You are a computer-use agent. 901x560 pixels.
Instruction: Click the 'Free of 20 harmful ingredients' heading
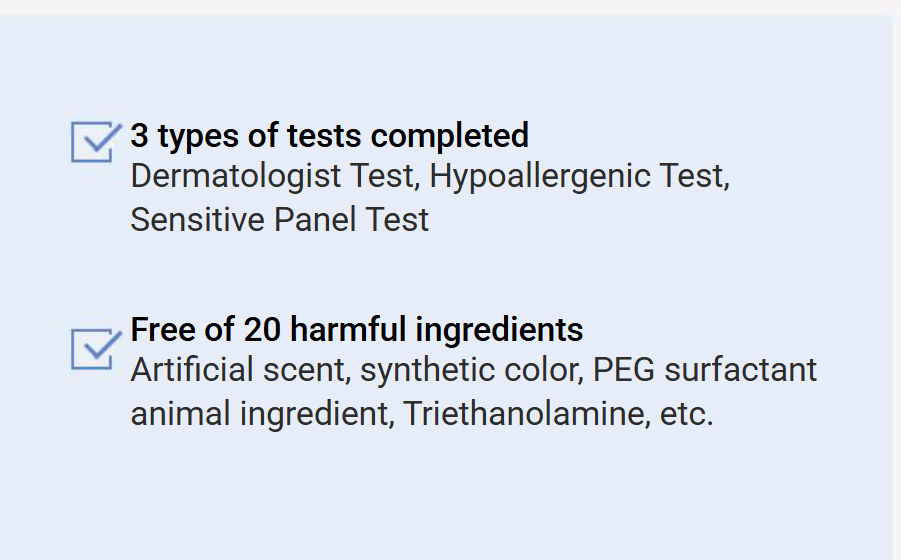pos(357,329)
